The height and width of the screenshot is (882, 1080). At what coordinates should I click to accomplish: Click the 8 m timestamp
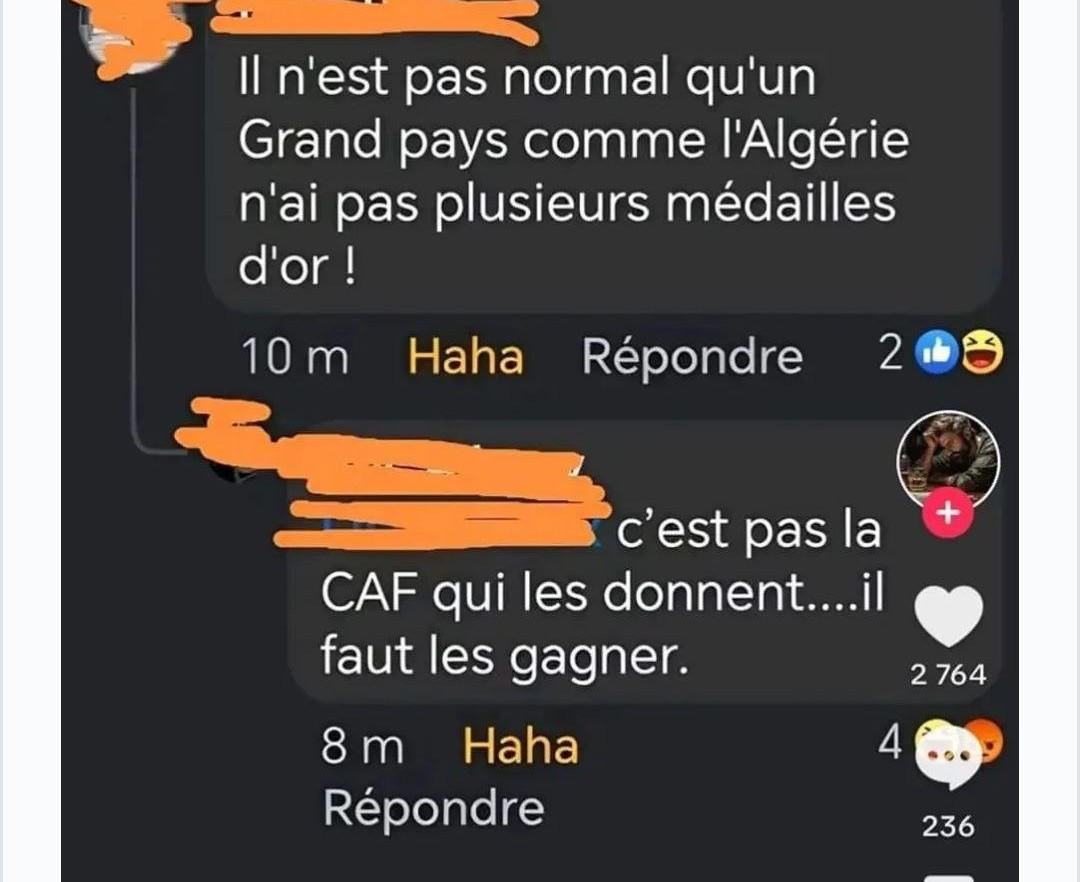[x=362, y=747]
